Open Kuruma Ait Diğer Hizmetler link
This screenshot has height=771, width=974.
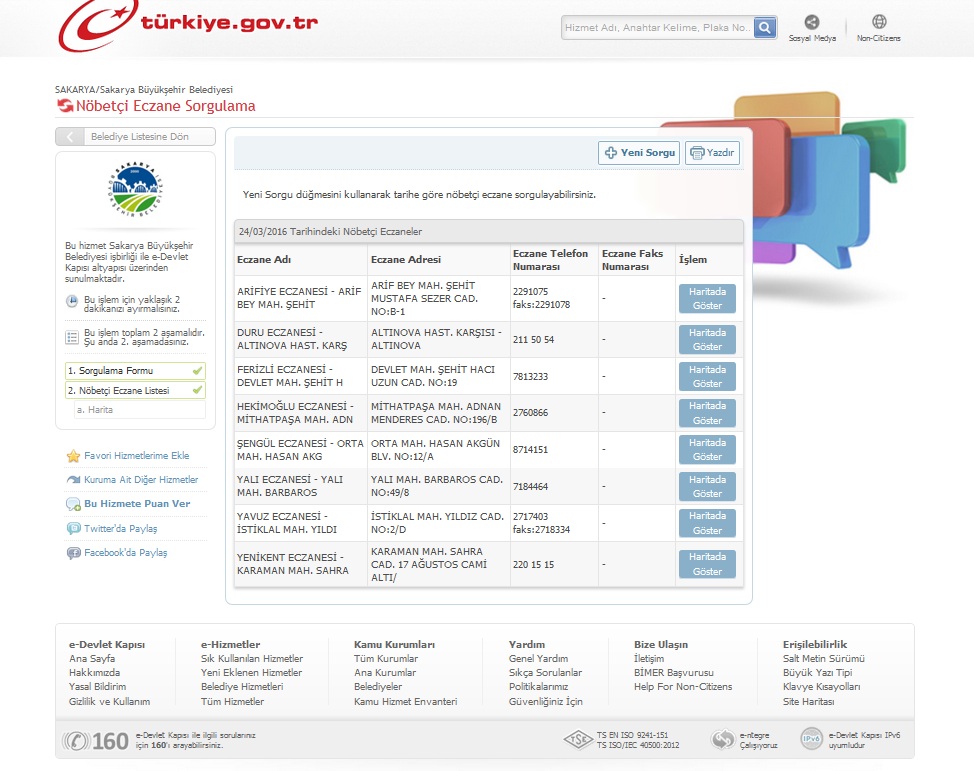[141, 480]
